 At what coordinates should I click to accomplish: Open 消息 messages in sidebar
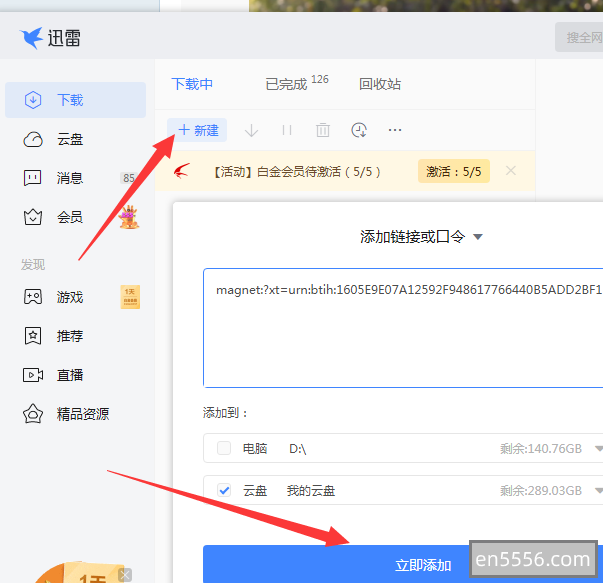[70, 178]
